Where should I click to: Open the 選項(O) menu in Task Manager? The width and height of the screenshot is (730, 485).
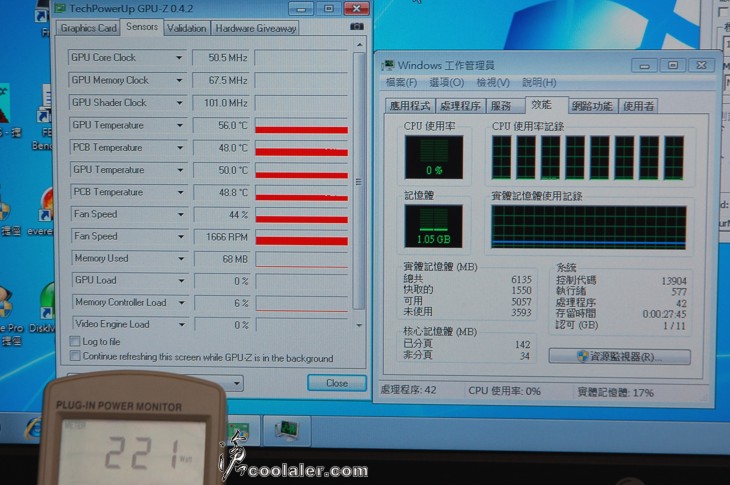[446, 82]
